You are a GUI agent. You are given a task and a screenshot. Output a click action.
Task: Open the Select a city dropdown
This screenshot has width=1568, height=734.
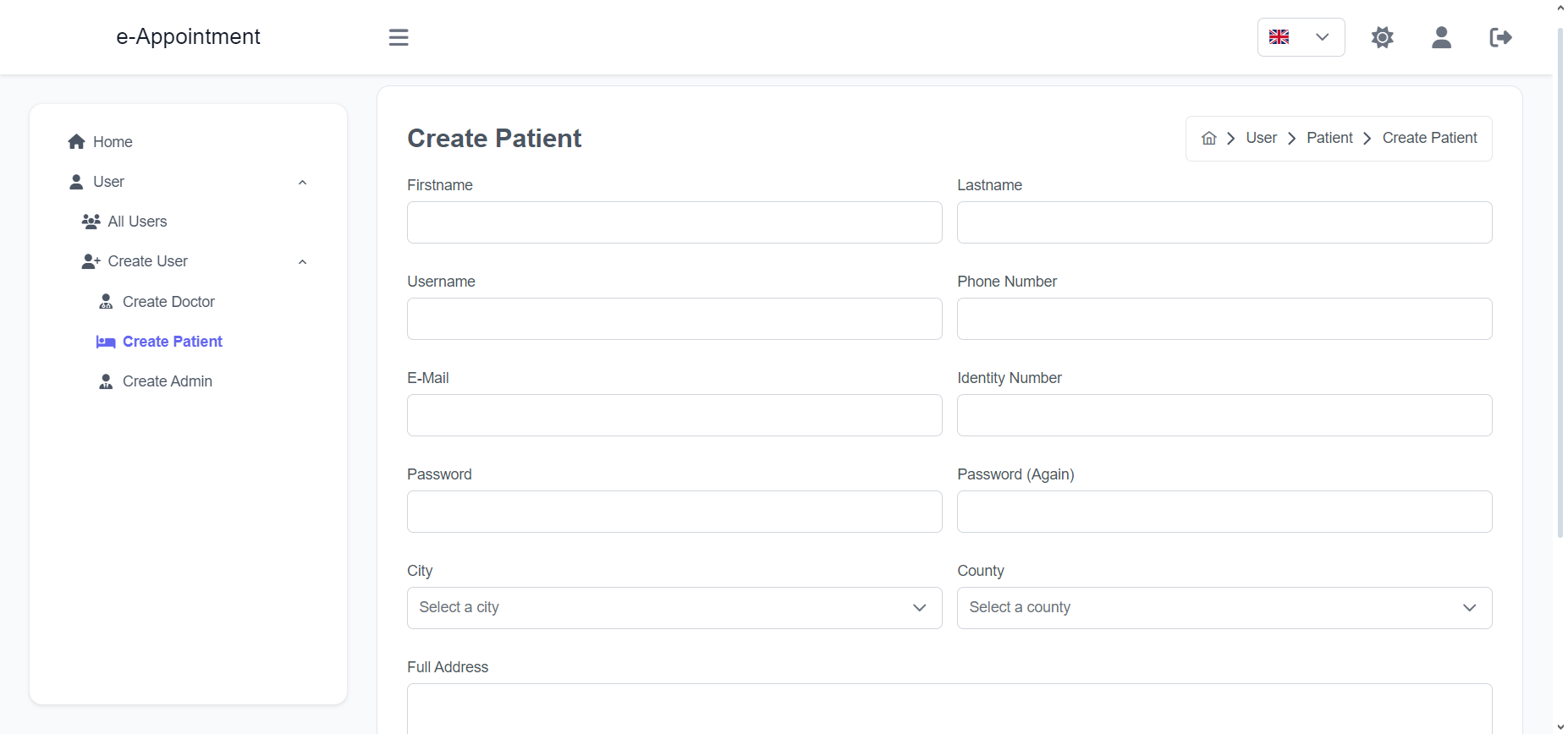tap(674, 608)
